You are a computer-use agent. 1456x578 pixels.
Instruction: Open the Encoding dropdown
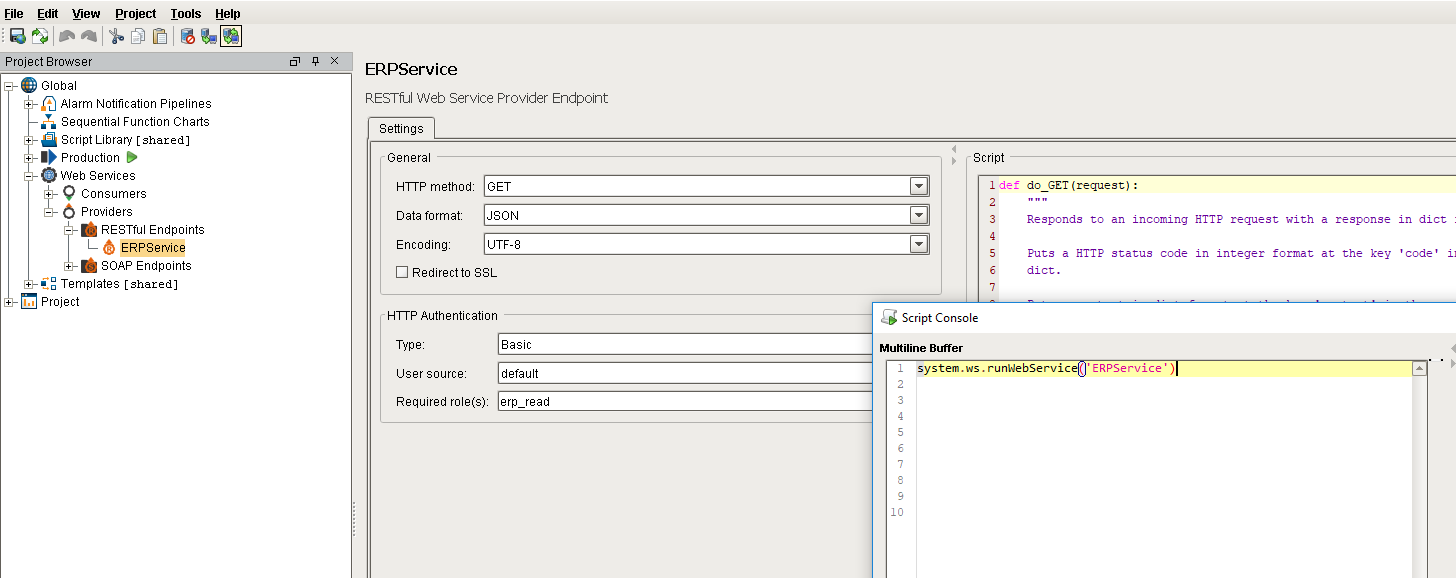(x=918, y=244)
